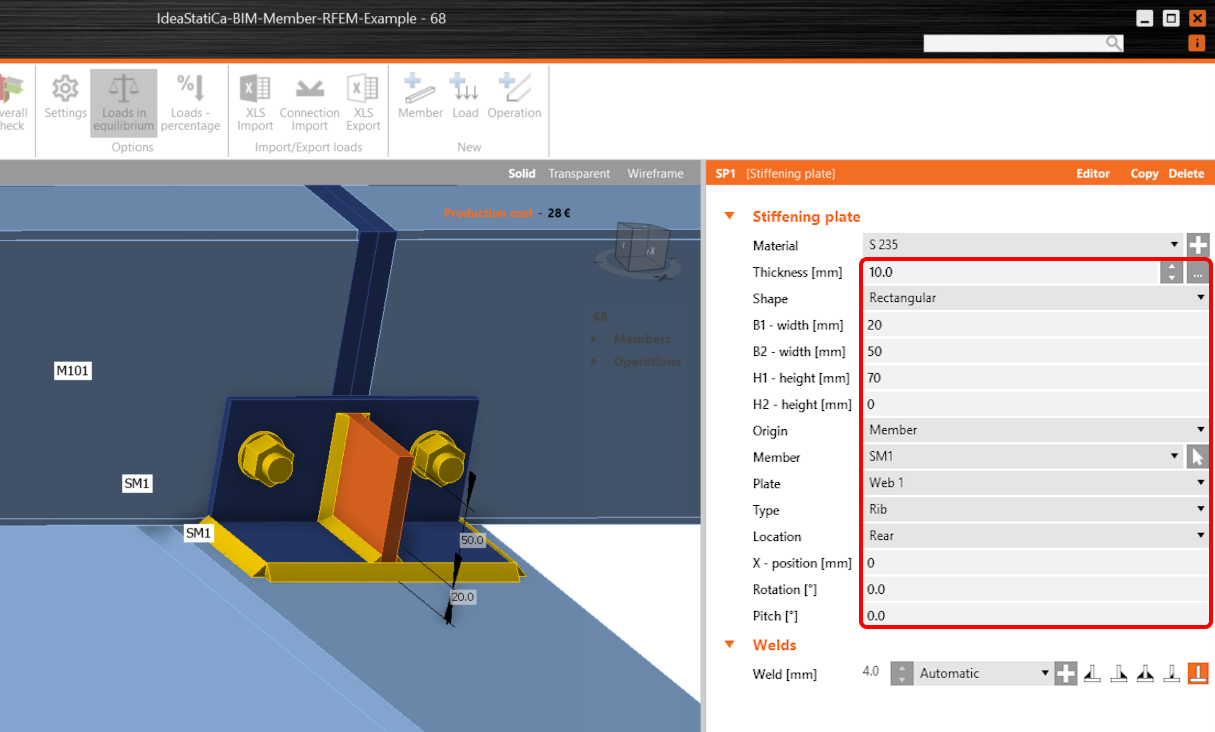Image resolution: width=1215 pixels, height=732 pixels.
Task: Pick member with cursor icon beside SM1
Action: point(1197,457)
